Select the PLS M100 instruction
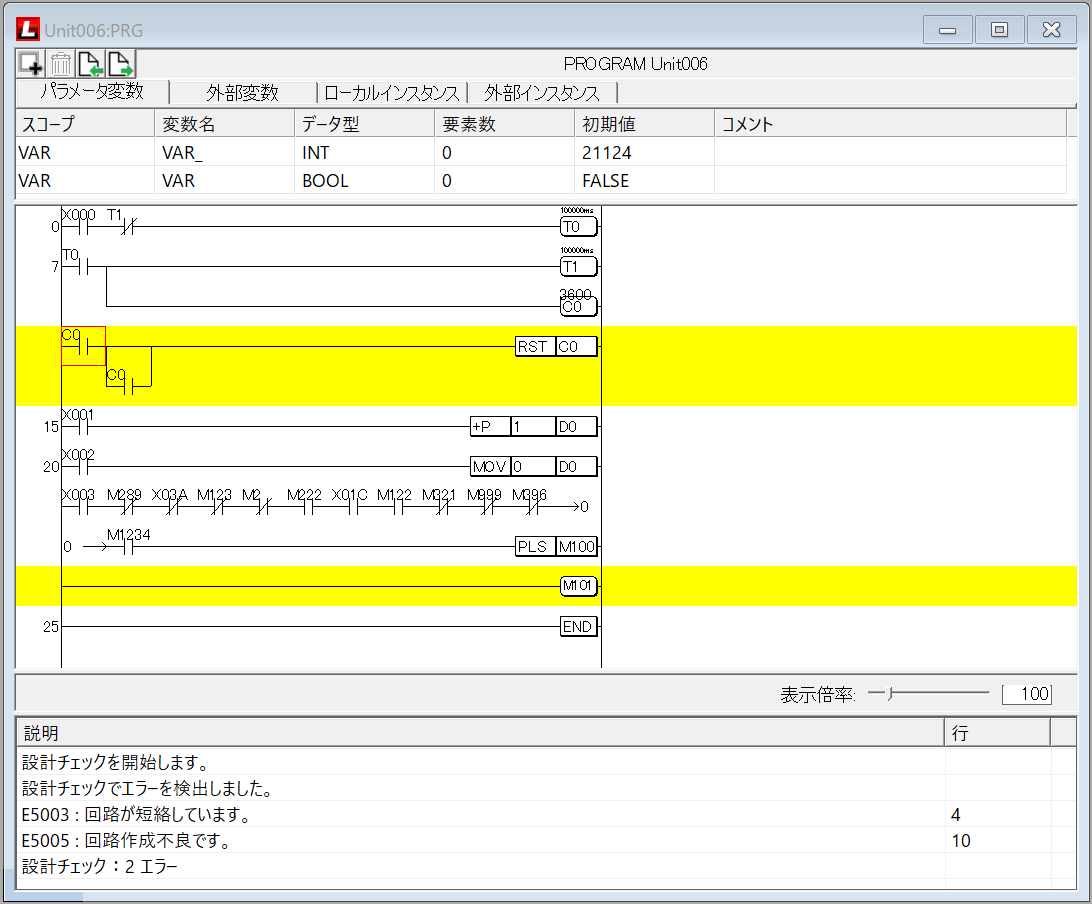This screenshot has width=1092, height=904. coord(556,547)
